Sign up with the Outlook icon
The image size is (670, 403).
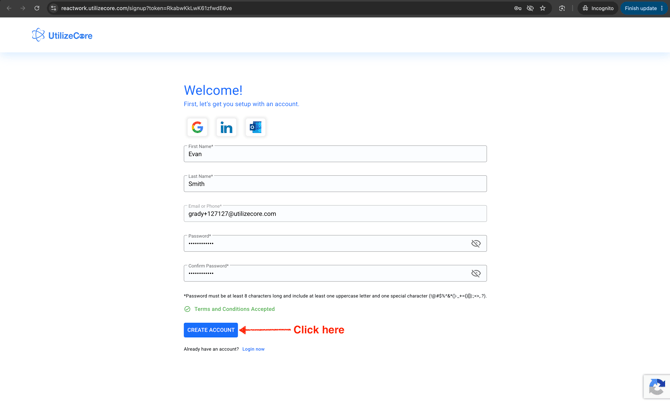tap(256, 127)
